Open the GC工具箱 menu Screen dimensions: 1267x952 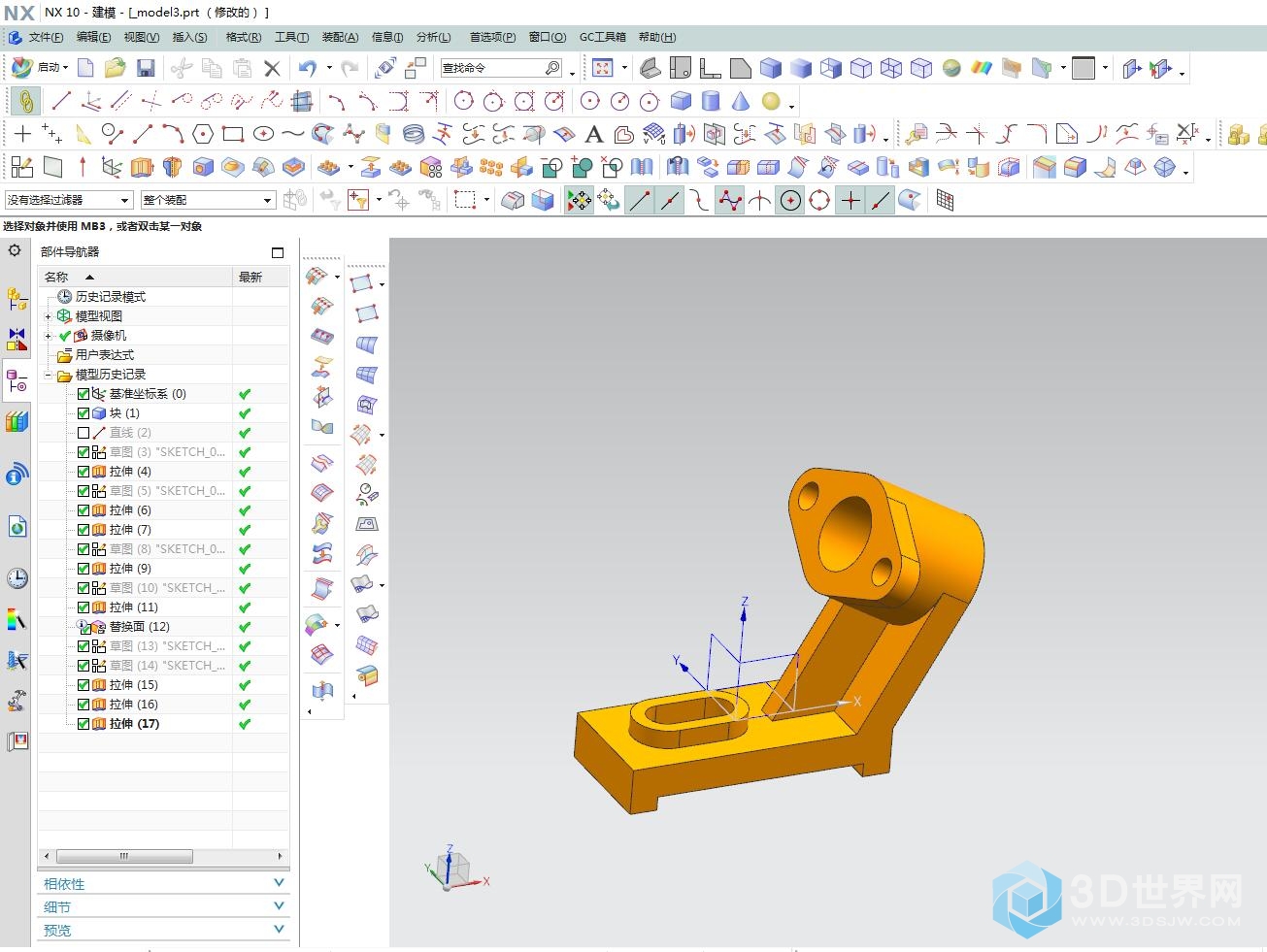[x=602, y=37]
